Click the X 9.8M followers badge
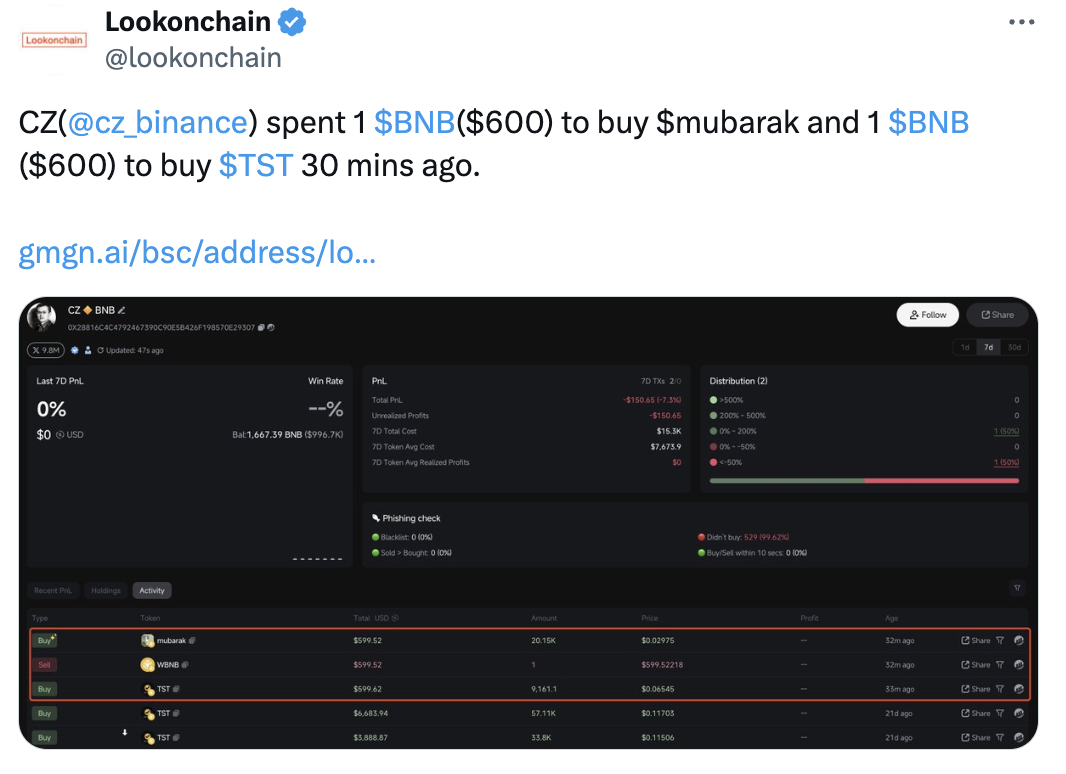This screenshot has height=774, width=1066. (46, 350)
